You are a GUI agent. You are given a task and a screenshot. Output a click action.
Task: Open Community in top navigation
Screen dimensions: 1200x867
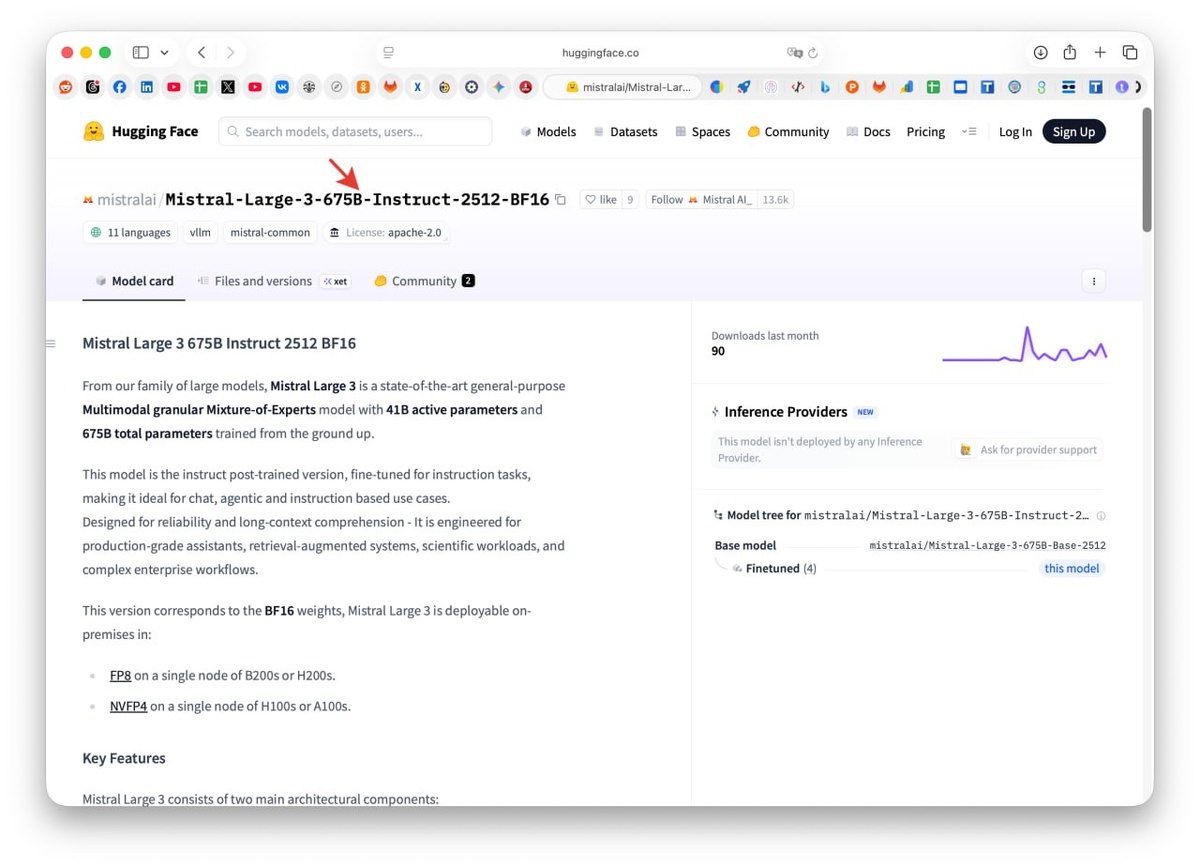click(788, 131)
